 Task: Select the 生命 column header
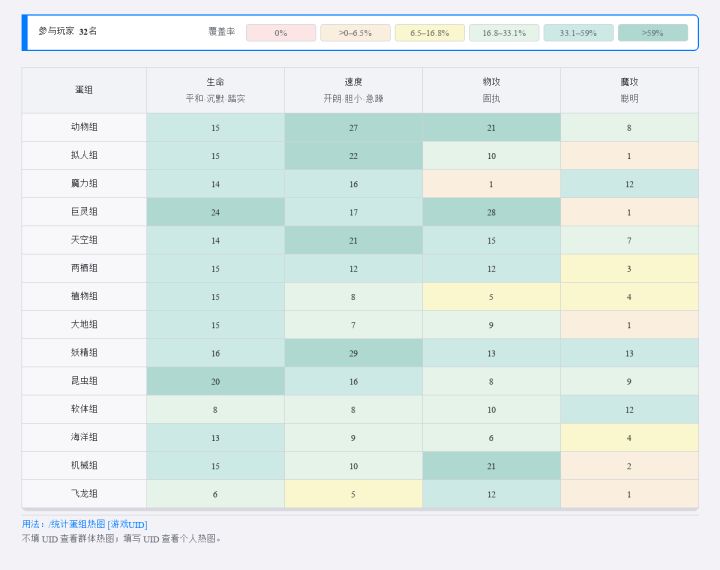tap(215, 90)
